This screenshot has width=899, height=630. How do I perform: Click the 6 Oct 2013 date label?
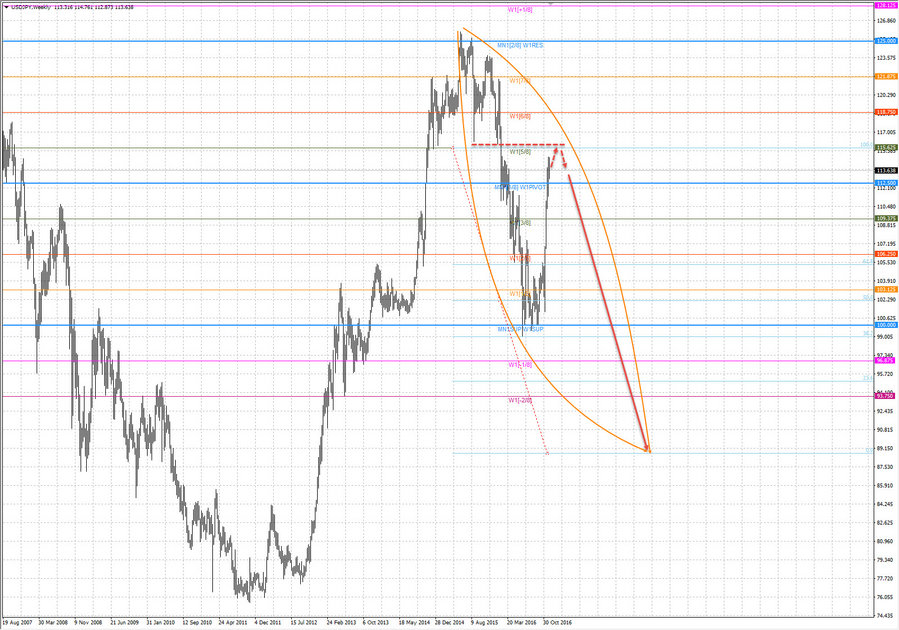pyautogui.click(x=376, y=622)
